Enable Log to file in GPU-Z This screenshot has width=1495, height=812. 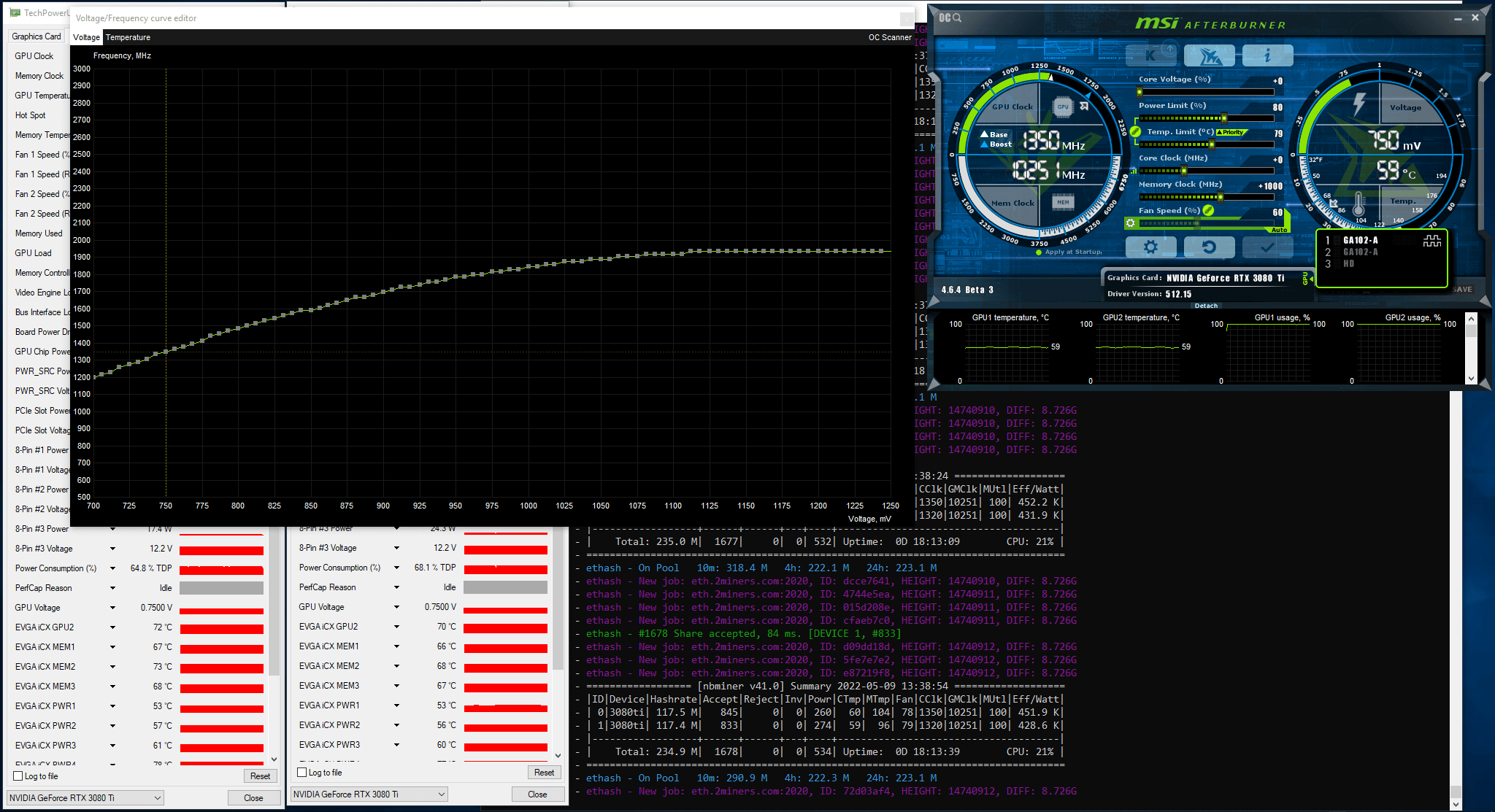(x=16, y=776)
